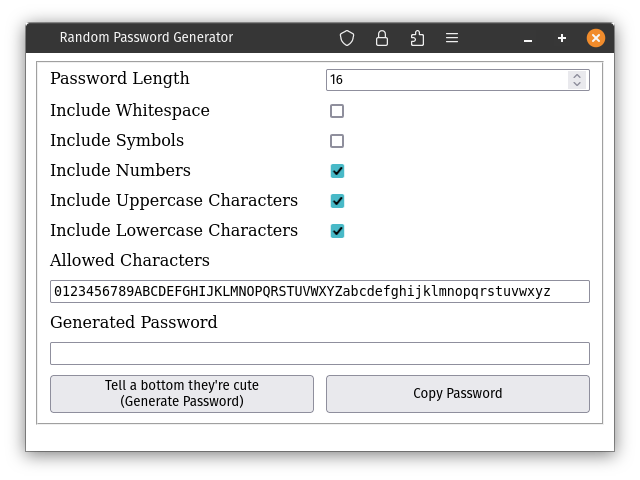This screenshot has height=480, width=640.
Task: Minimize the Random Password Generator window
Action: (x=528, y=38)
